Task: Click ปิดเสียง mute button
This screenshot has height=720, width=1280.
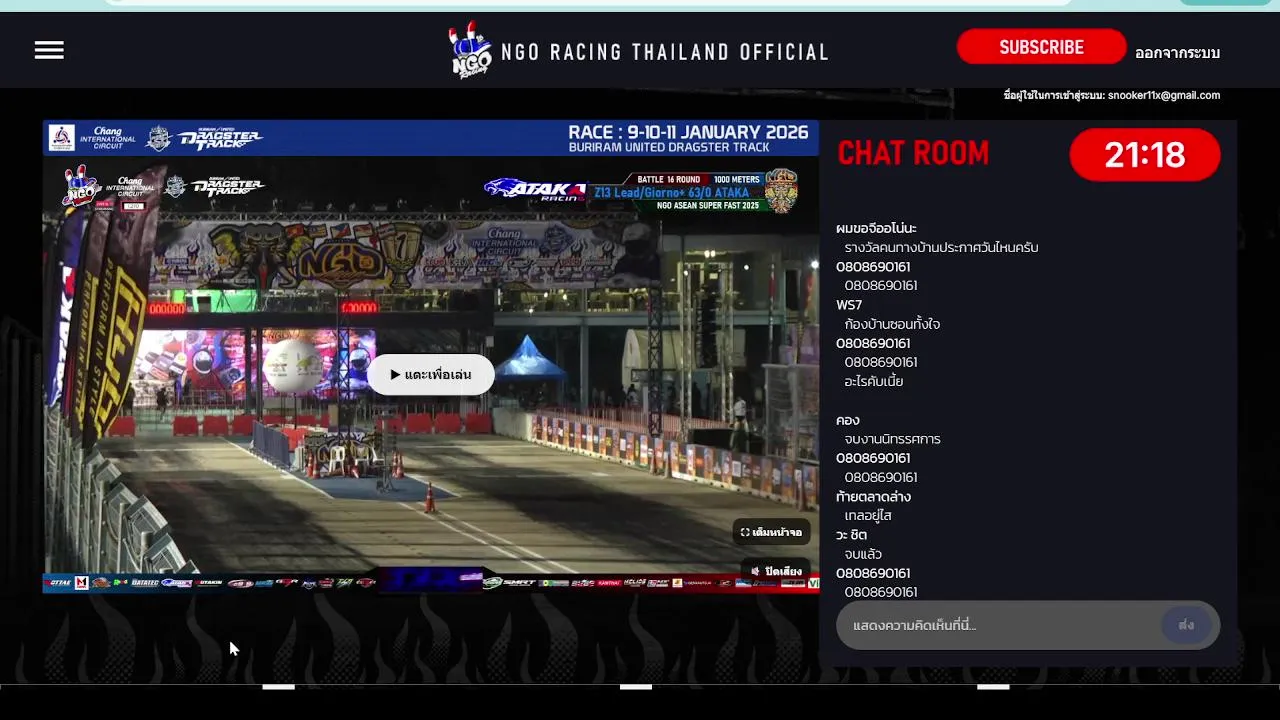Action: click(777, 571)
